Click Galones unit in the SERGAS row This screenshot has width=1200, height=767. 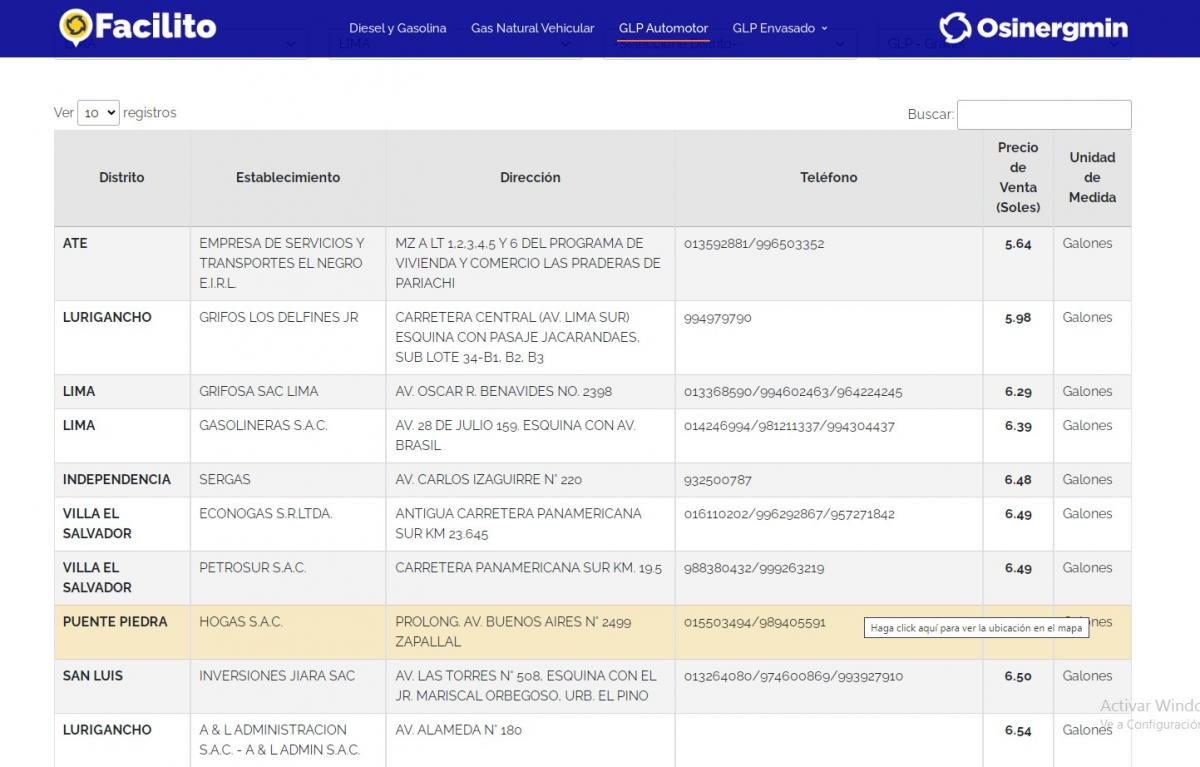click(1087, 480)
